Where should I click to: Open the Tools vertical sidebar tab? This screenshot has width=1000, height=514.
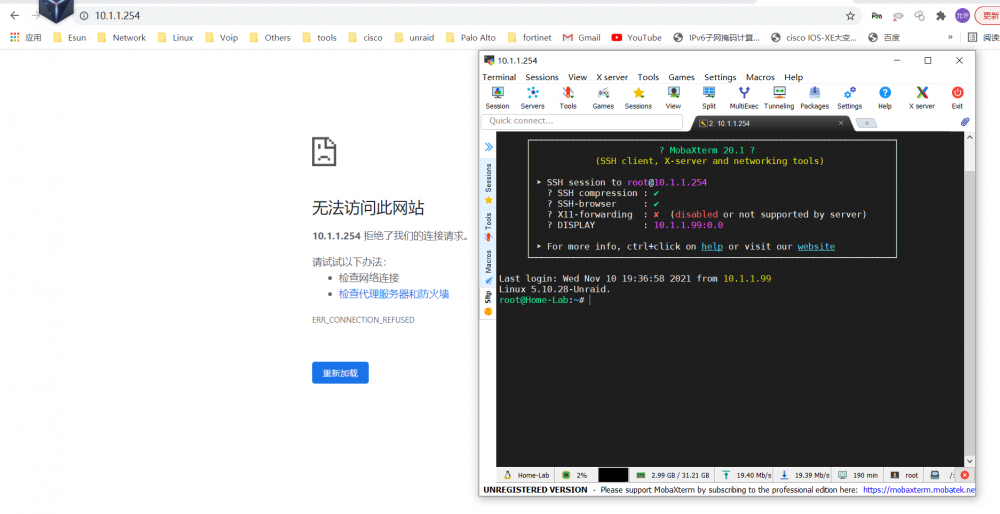point(489,227)
